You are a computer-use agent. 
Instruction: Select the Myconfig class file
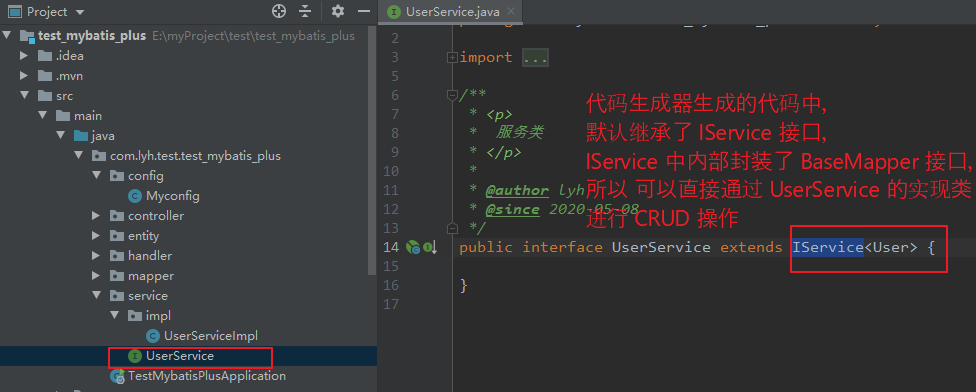click(x=172, y=196)
